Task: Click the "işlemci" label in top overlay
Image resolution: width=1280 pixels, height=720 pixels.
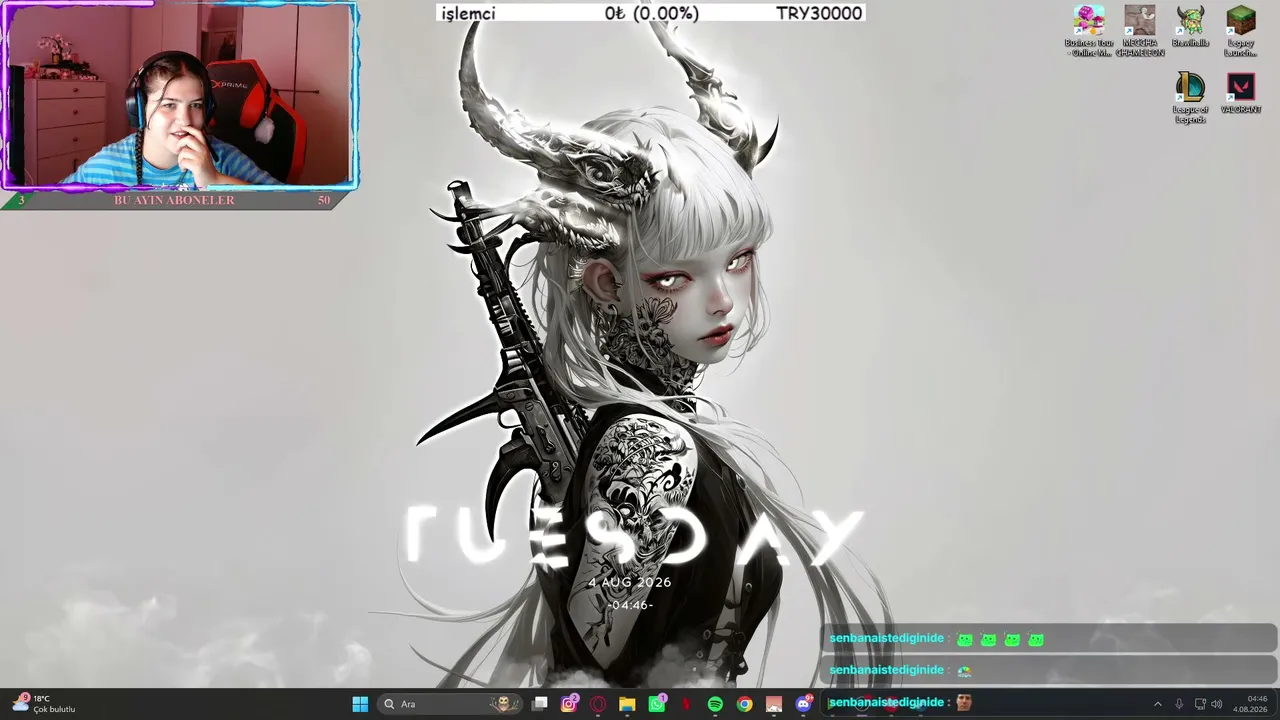Action: pos(468,13)
